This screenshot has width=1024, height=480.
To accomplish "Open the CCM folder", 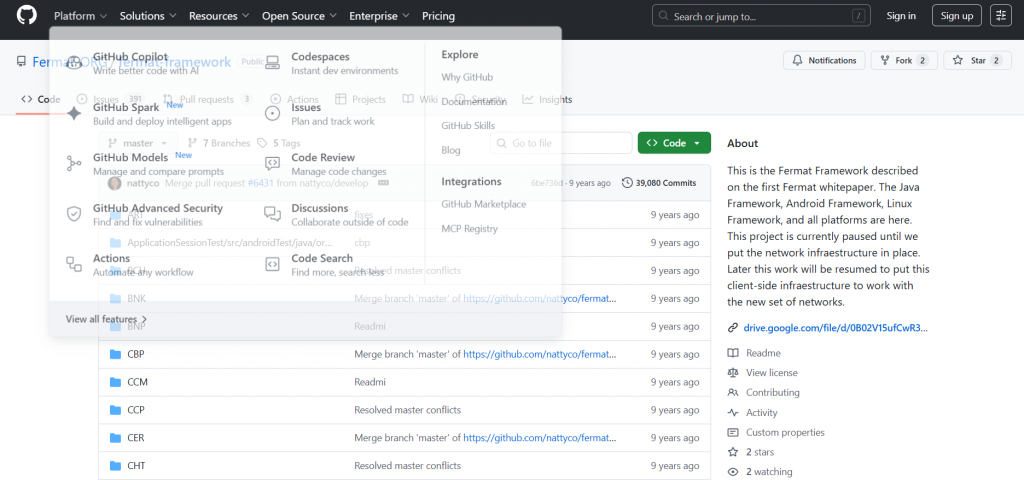I will coord(137,382).
